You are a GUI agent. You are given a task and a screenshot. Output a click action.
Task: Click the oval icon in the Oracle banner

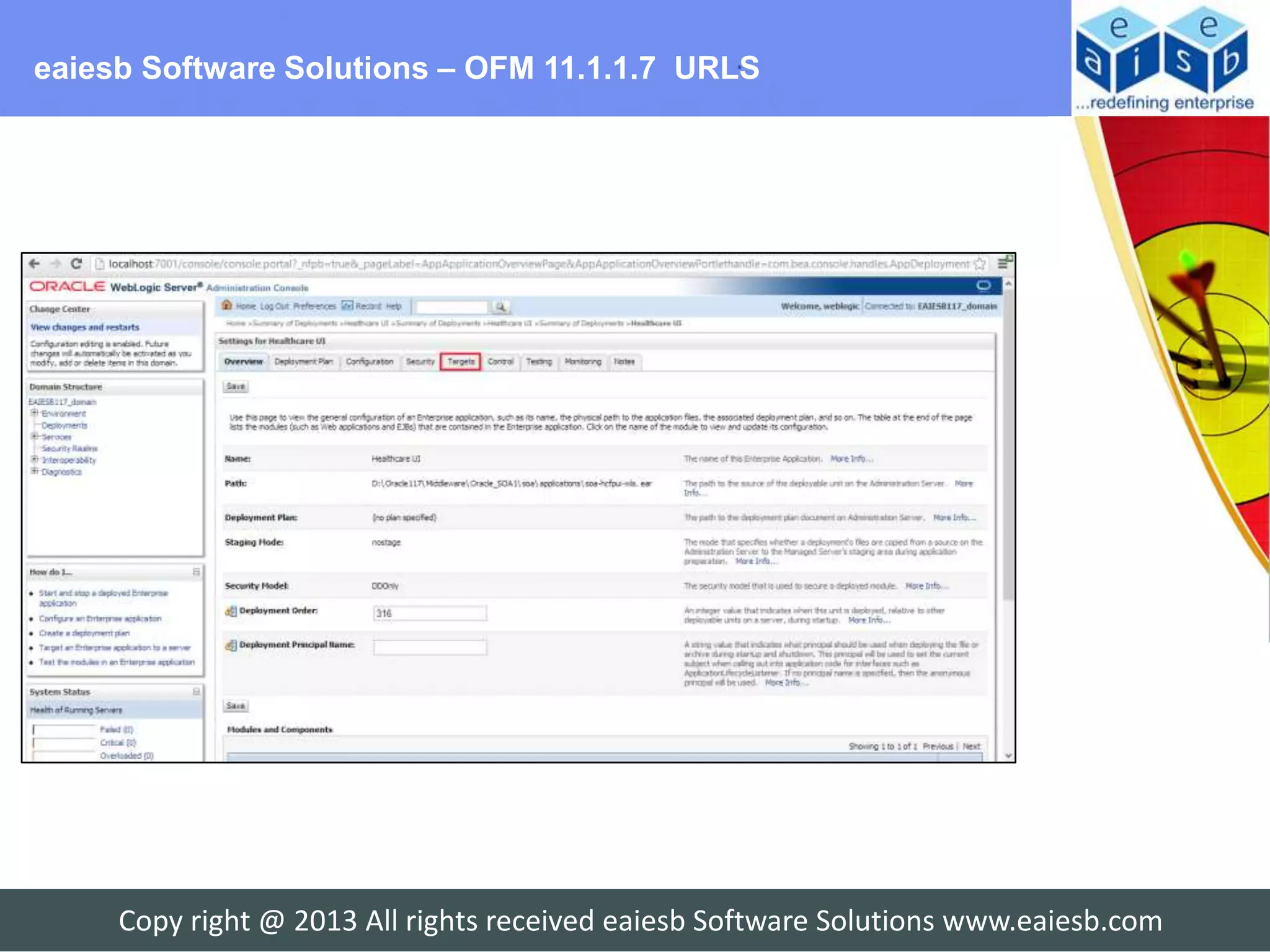point(984,286)
